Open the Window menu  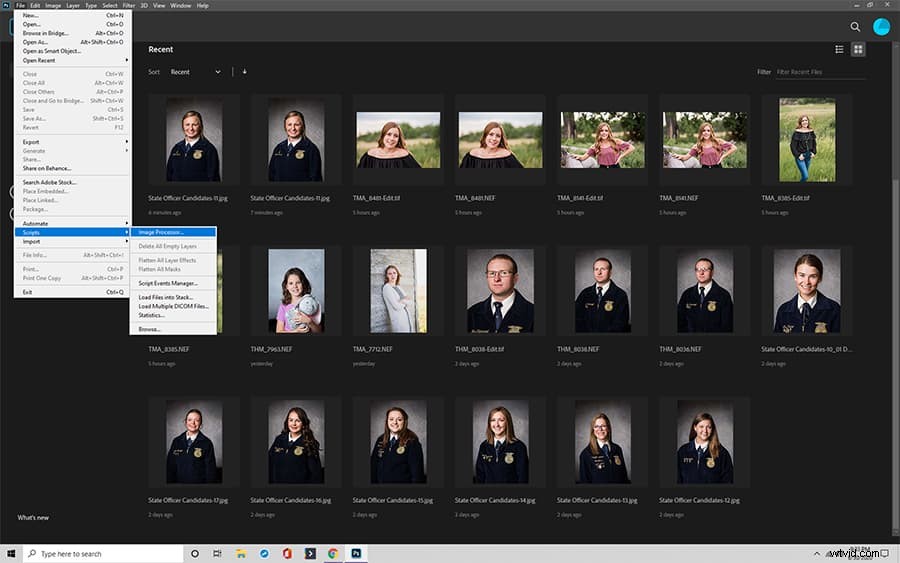(x=180, y=5)
